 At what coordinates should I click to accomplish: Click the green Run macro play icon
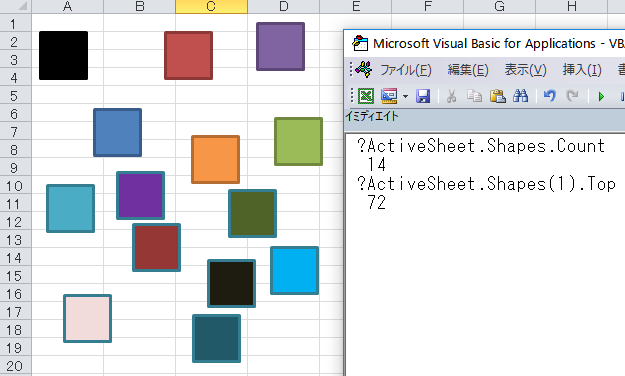tap(601, 96)
